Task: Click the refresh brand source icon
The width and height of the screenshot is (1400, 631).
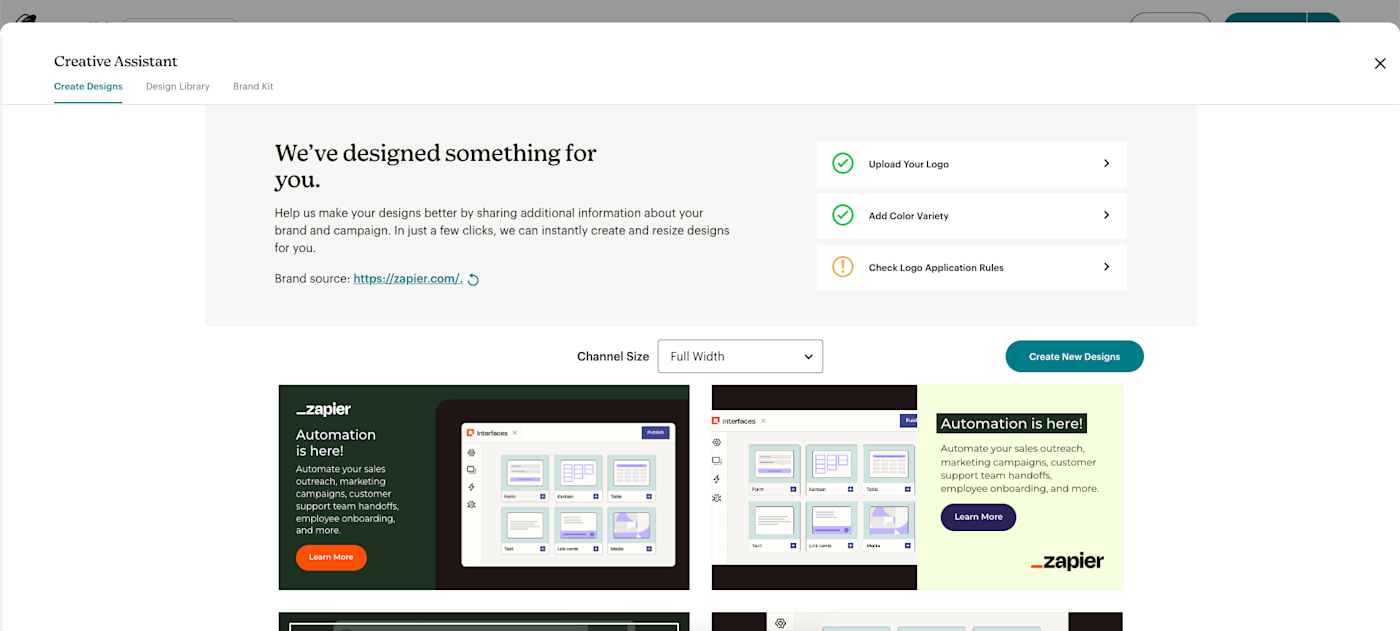Action: (x=474, y=280)
